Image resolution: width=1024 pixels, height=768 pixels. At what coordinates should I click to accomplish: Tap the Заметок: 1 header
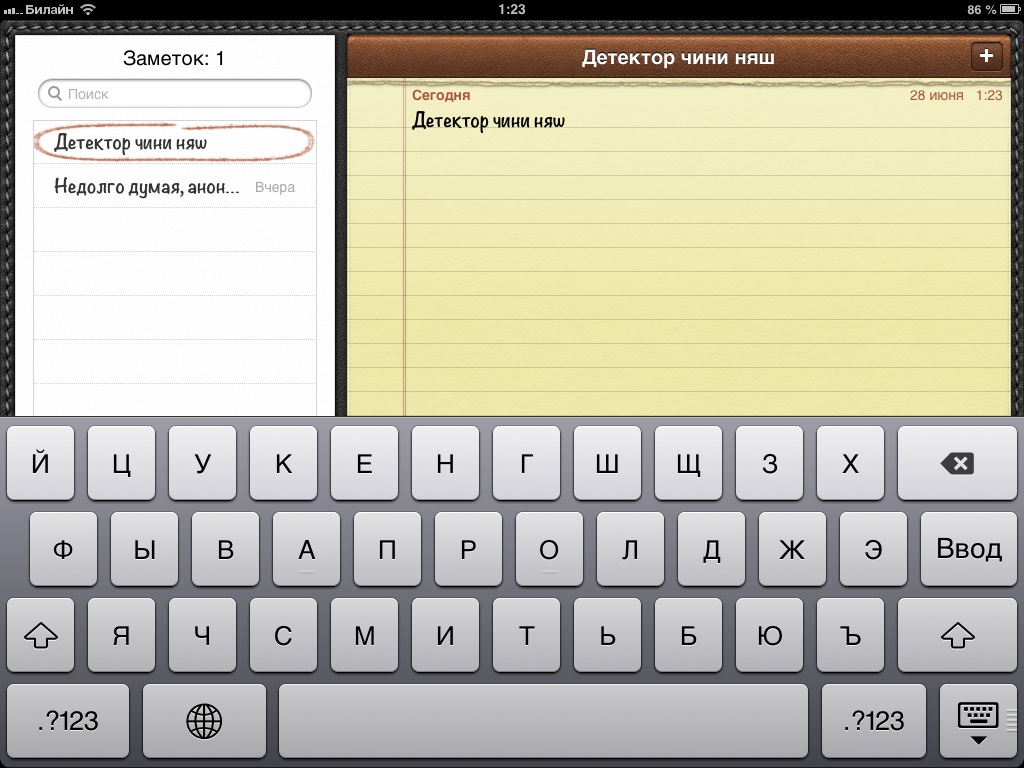pos(174,58)
